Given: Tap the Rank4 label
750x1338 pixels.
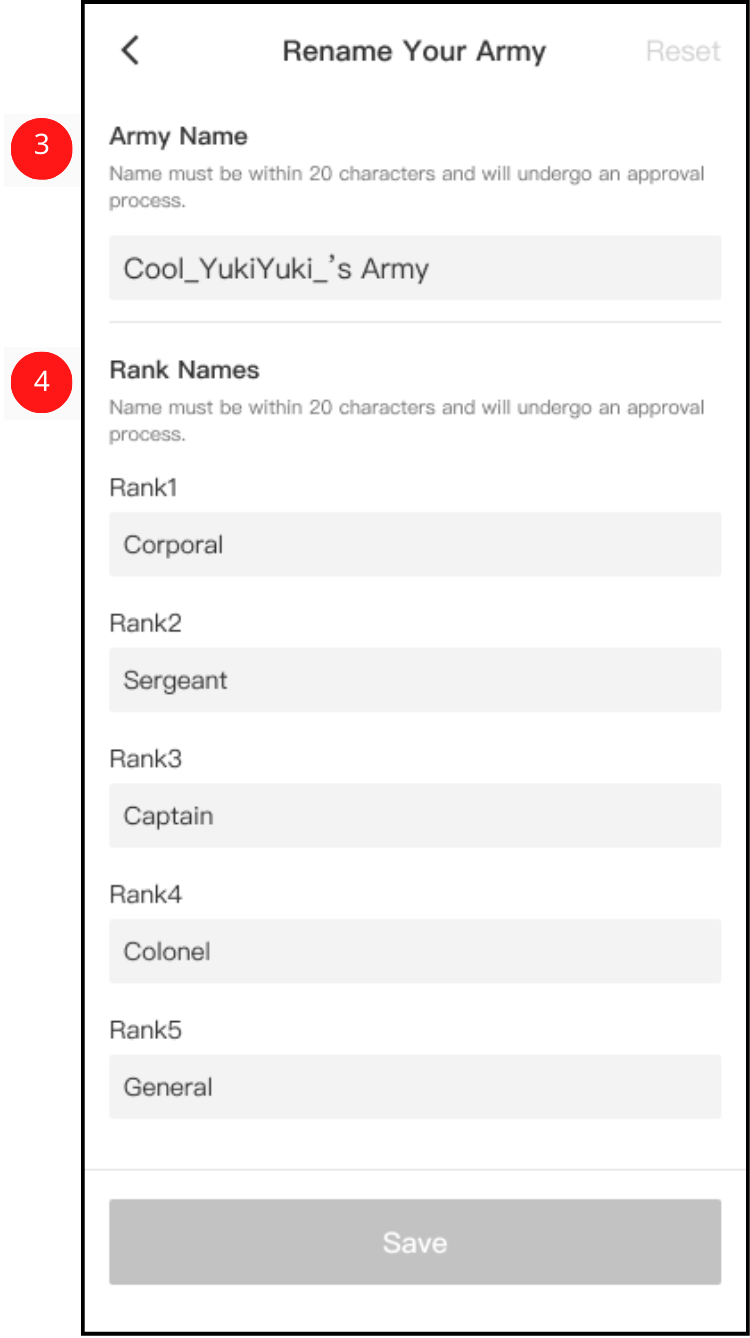Looking at the screenshot, I should tap(145, 895).
